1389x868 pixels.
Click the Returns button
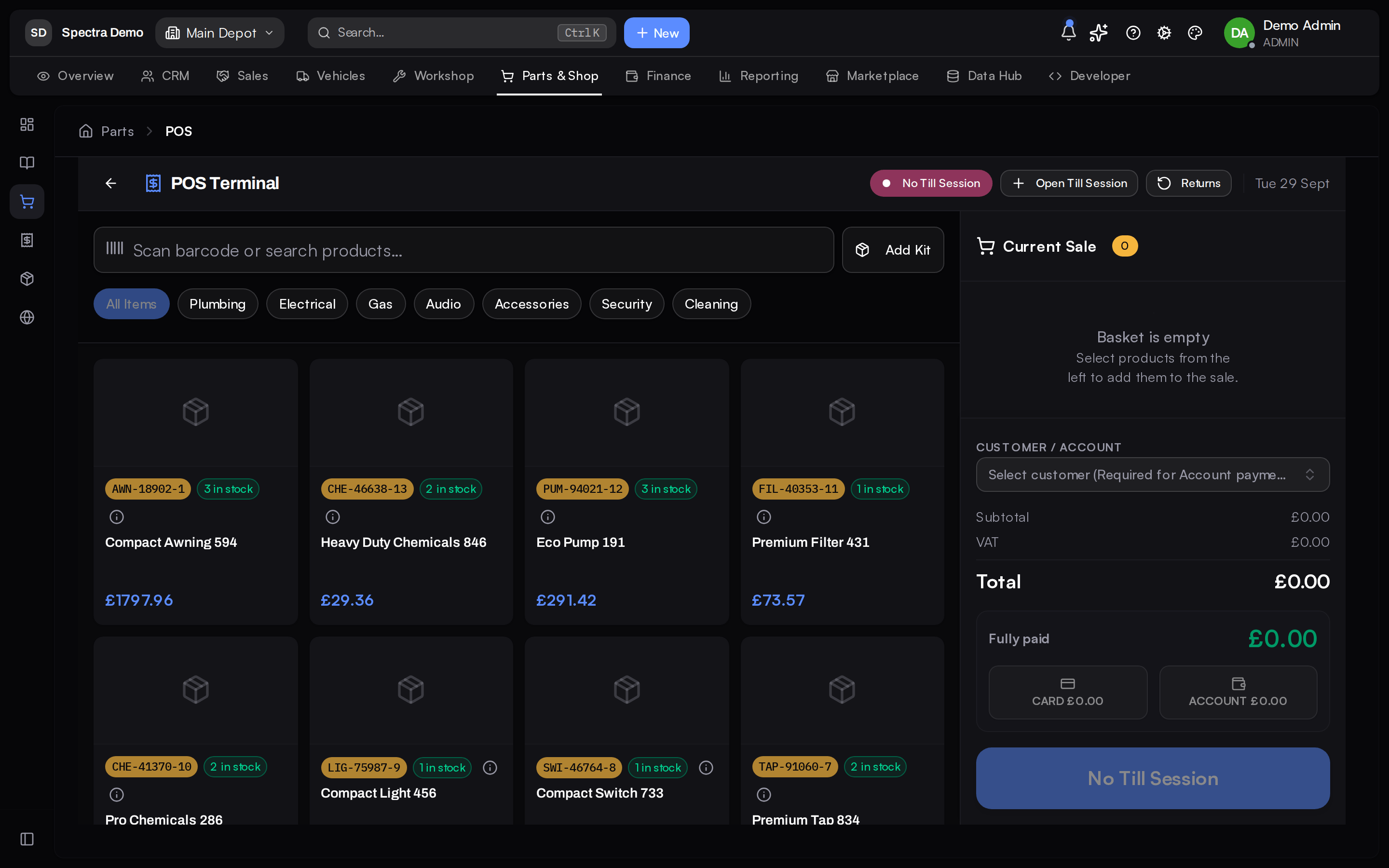pyautogui.click(x=1188, y=183)
